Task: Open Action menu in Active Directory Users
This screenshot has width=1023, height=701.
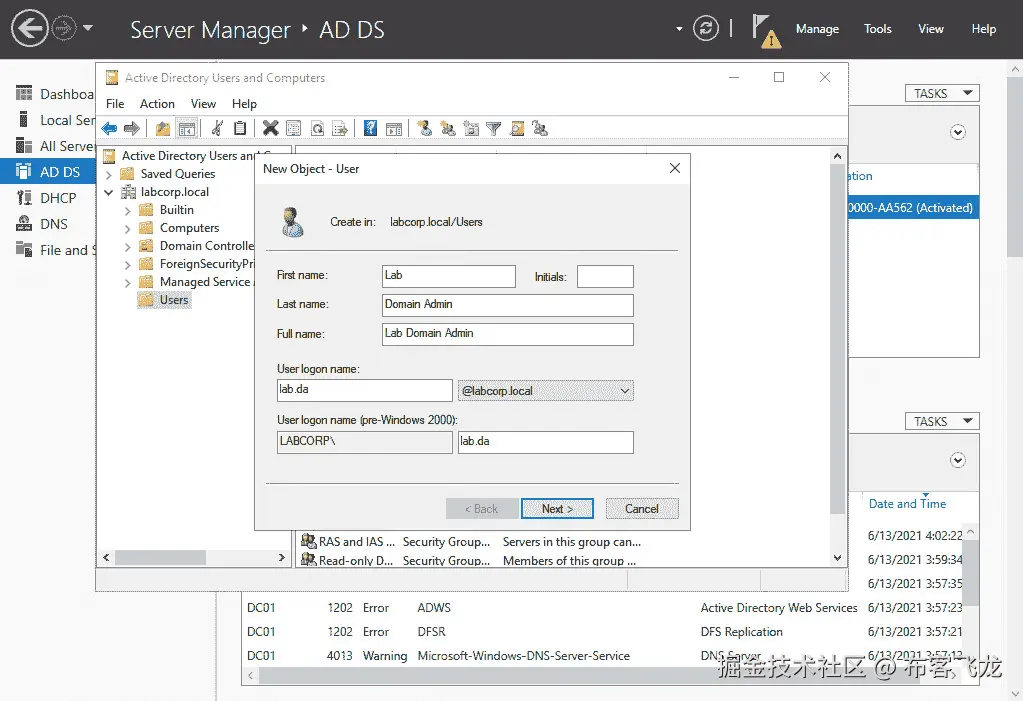Action: click(x=157, y=104)
